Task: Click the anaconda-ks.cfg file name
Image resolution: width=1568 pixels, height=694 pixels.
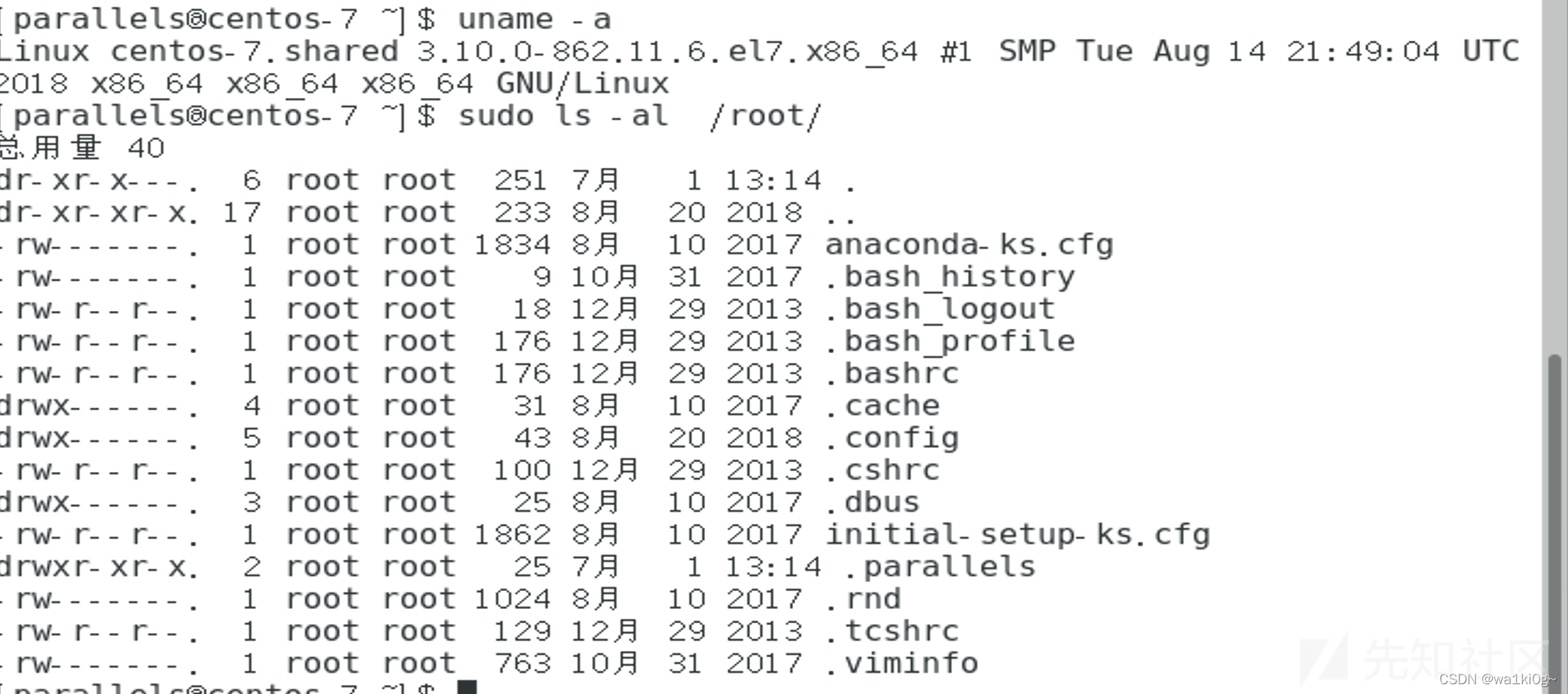Action: tap(969, 245)
